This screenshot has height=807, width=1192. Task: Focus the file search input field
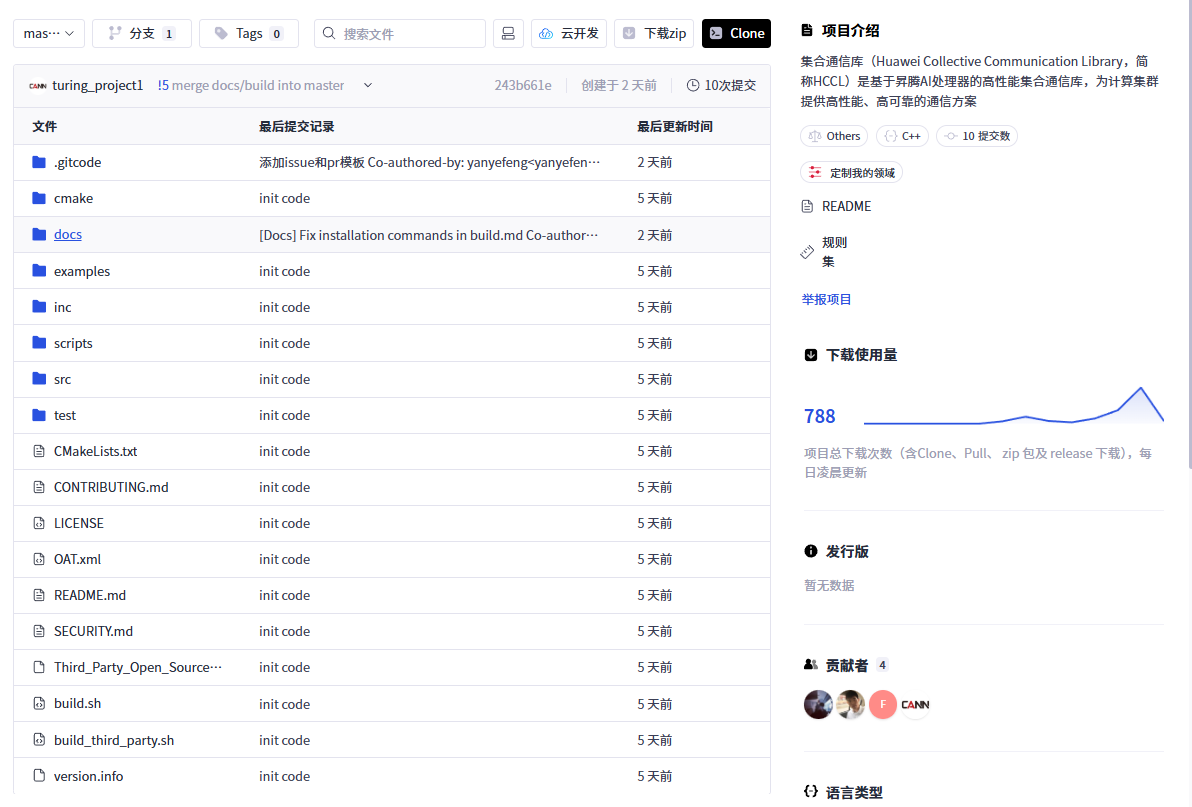(400, 33)
